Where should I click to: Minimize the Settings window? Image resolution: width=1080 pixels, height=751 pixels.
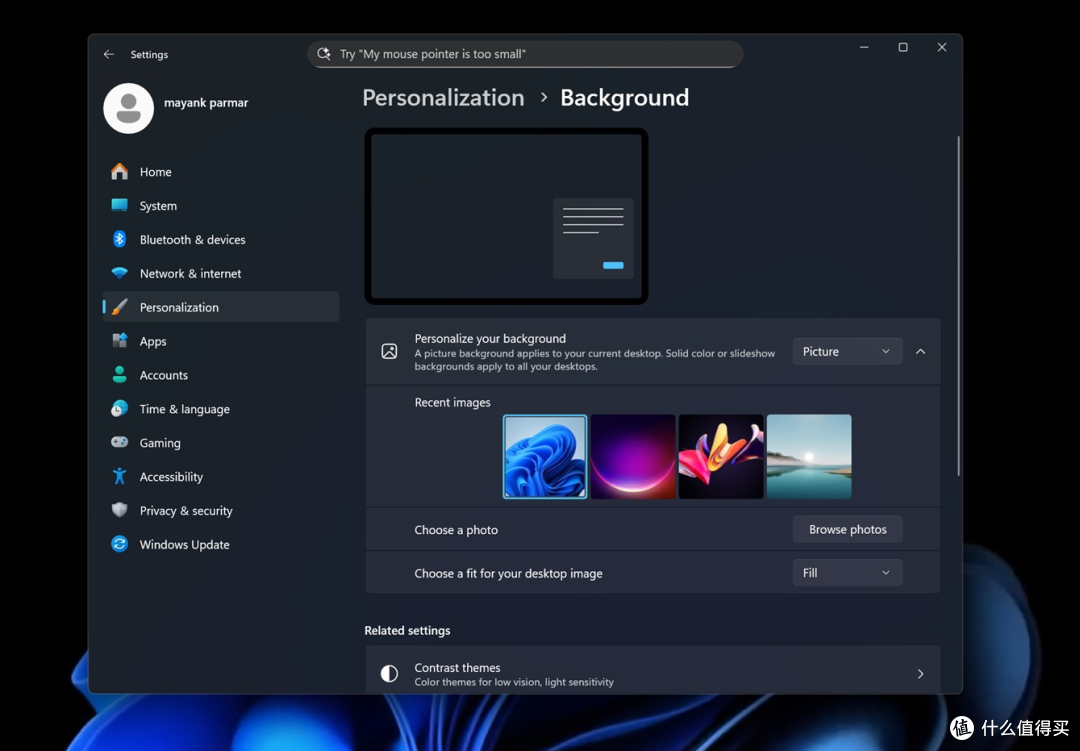tap(864, 47)
